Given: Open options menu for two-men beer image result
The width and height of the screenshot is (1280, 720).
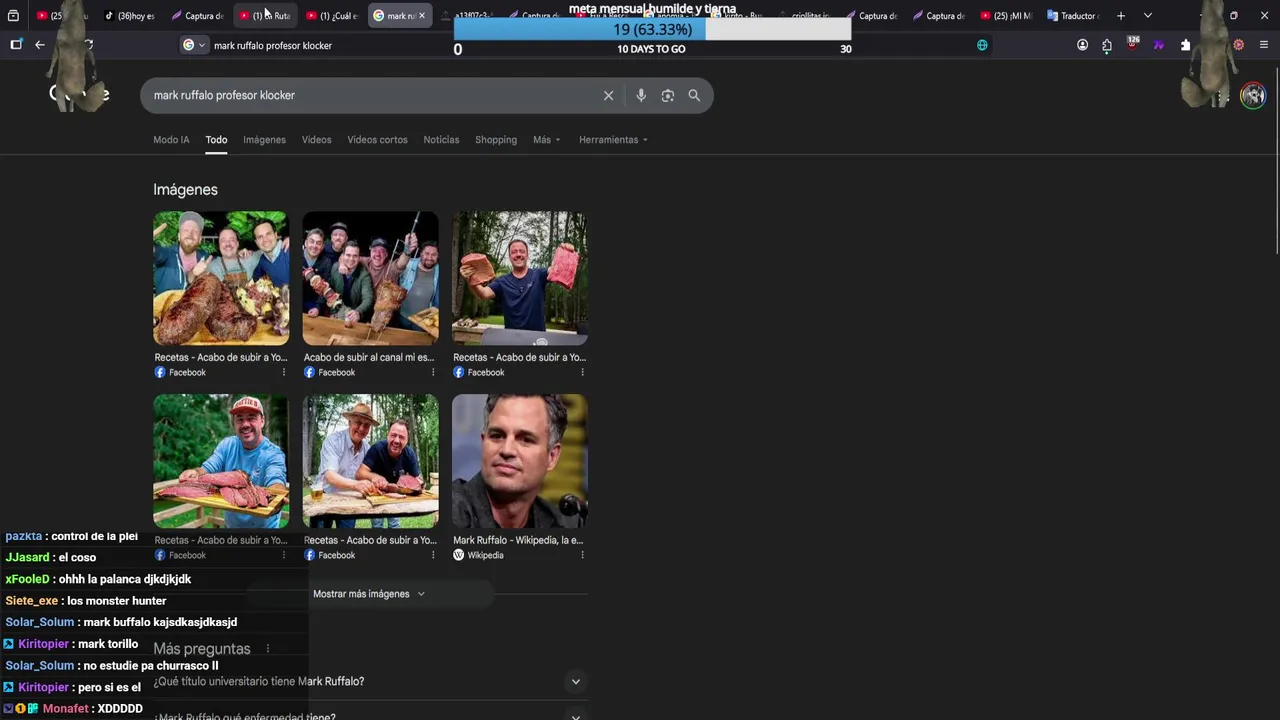Looking at the screenshot, I should point(433,555).
